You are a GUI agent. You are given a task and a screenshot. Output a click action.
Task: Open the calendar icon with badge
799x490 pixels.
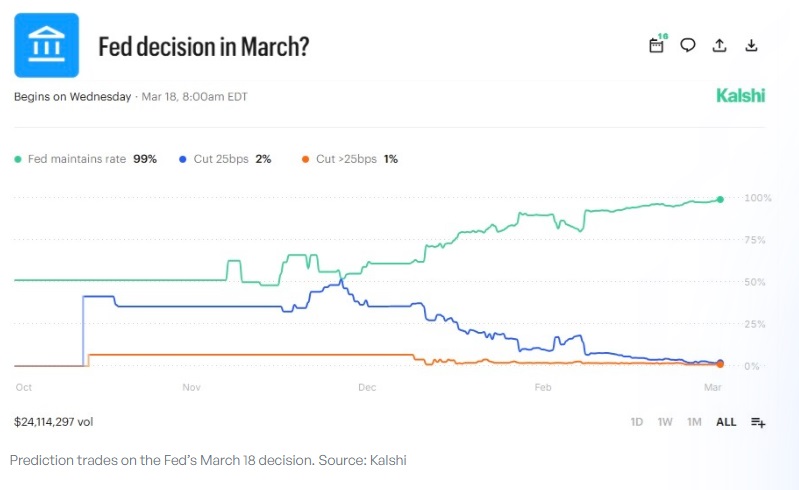click(657, 45)
